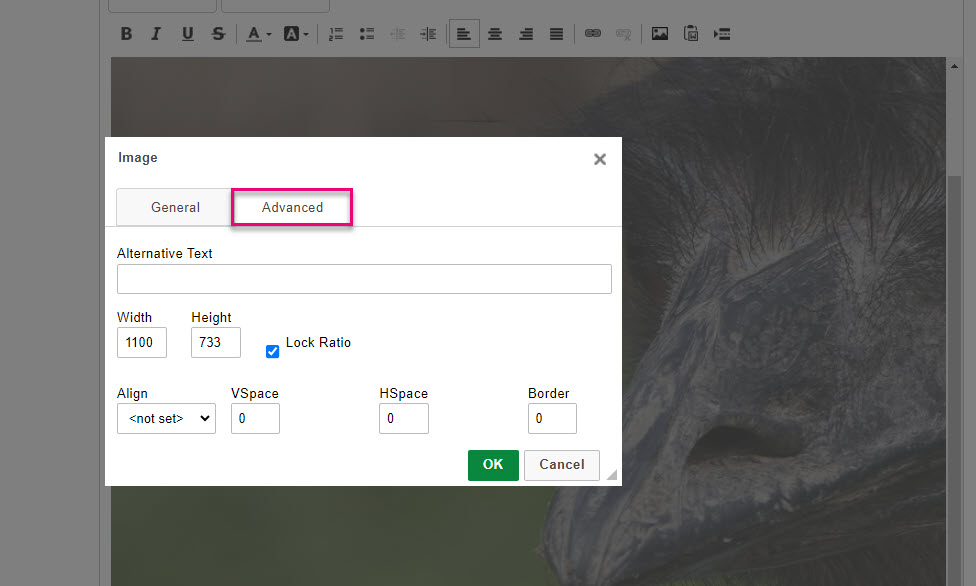
Task: Open the insert image tool
Action: (x=660, y=34)
